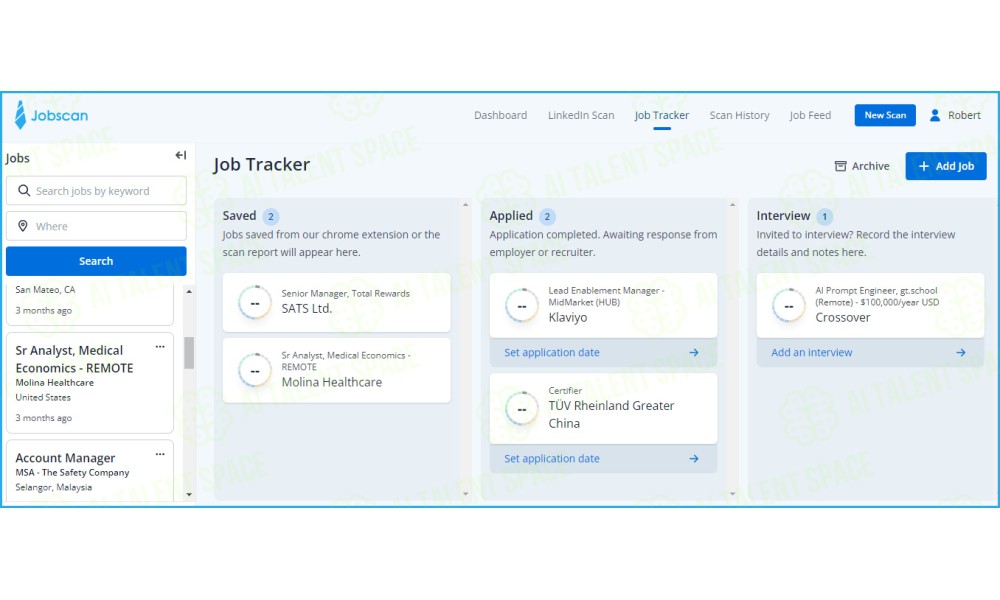Click match score circle on TÜV Rheinland card
This screenshot has width=1000, height=600.
(522, 408)
